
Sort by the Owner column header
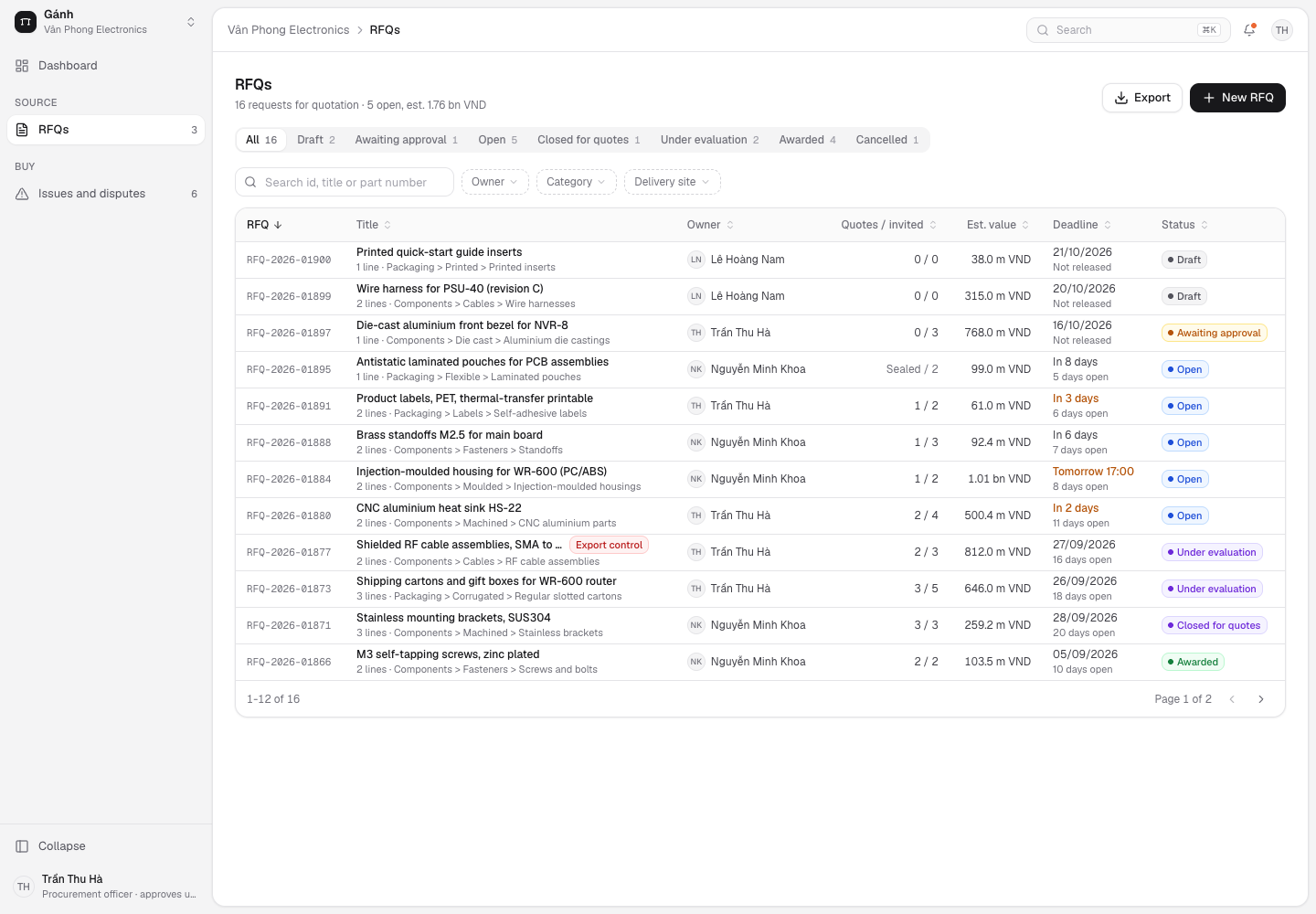pyautogui.click(x=710, y=225)
